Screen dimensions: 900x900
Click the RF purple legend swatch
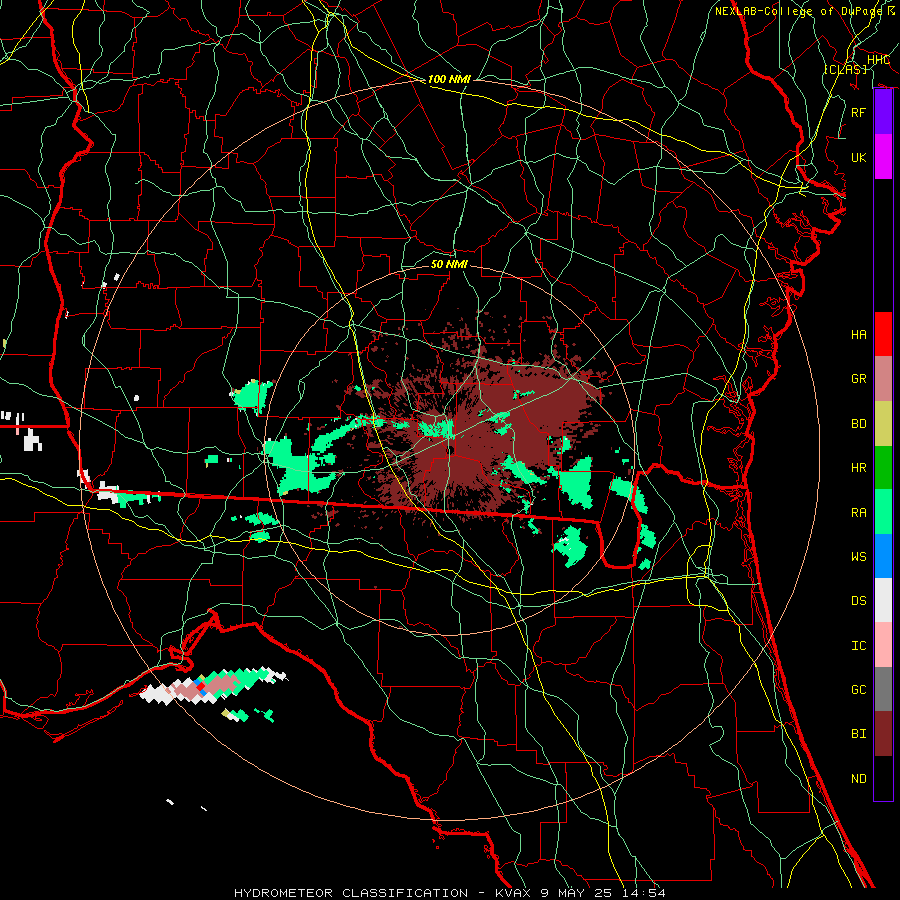883,112
